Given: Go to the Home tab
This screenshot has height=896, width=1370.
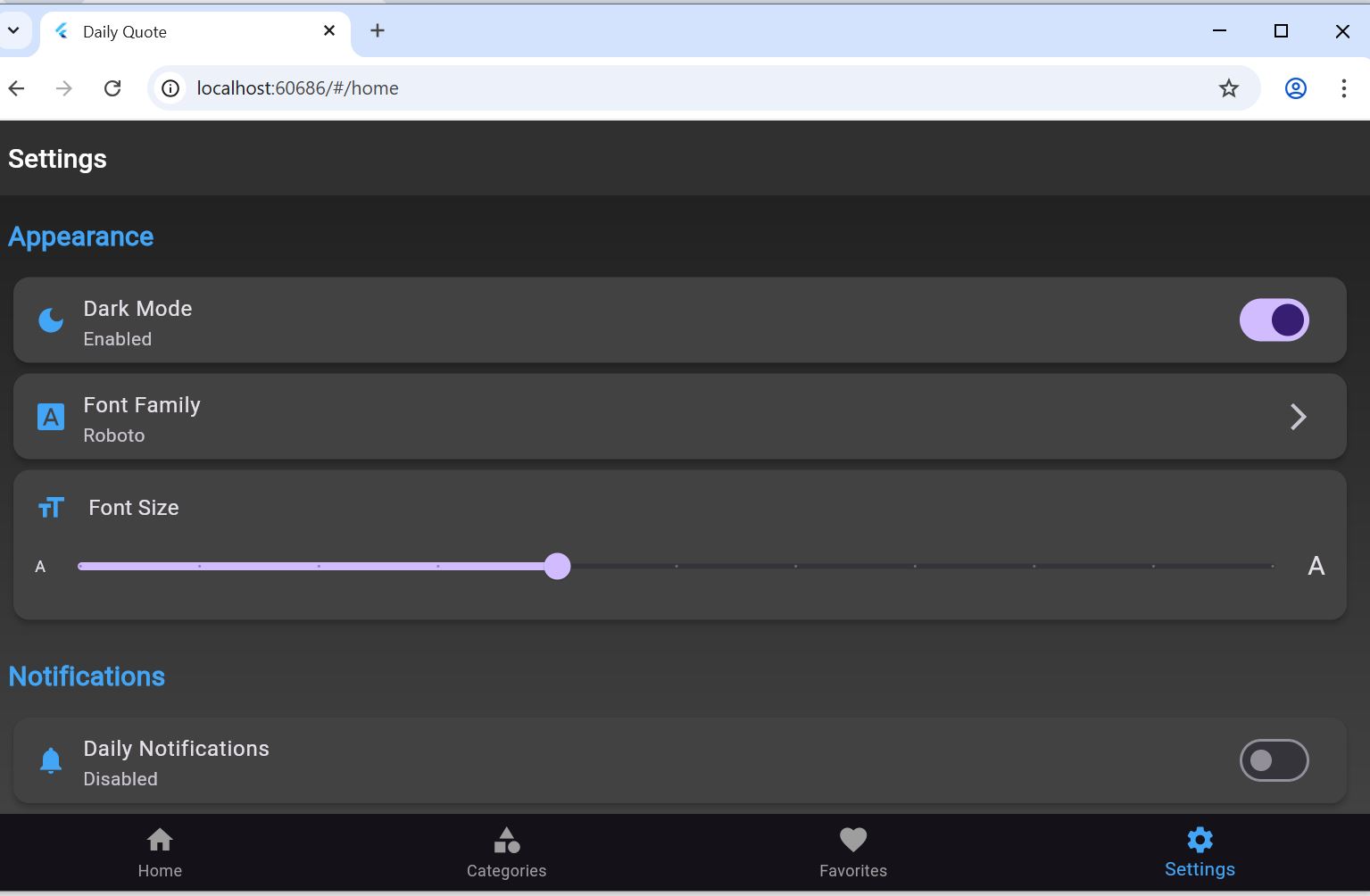Looking at the screenshot, I should pyautogui.click(x=160, y=853).
